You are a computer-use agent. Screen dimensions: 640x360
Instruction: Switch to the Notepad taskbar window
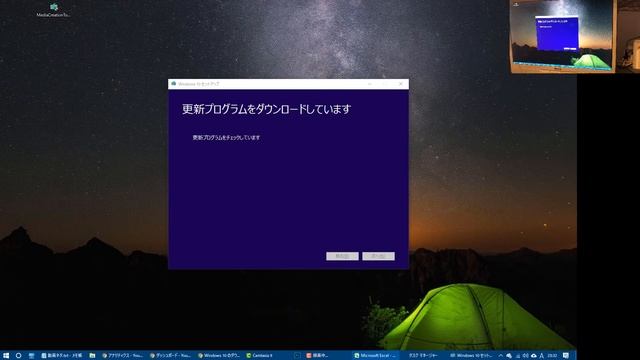(62, 356)
